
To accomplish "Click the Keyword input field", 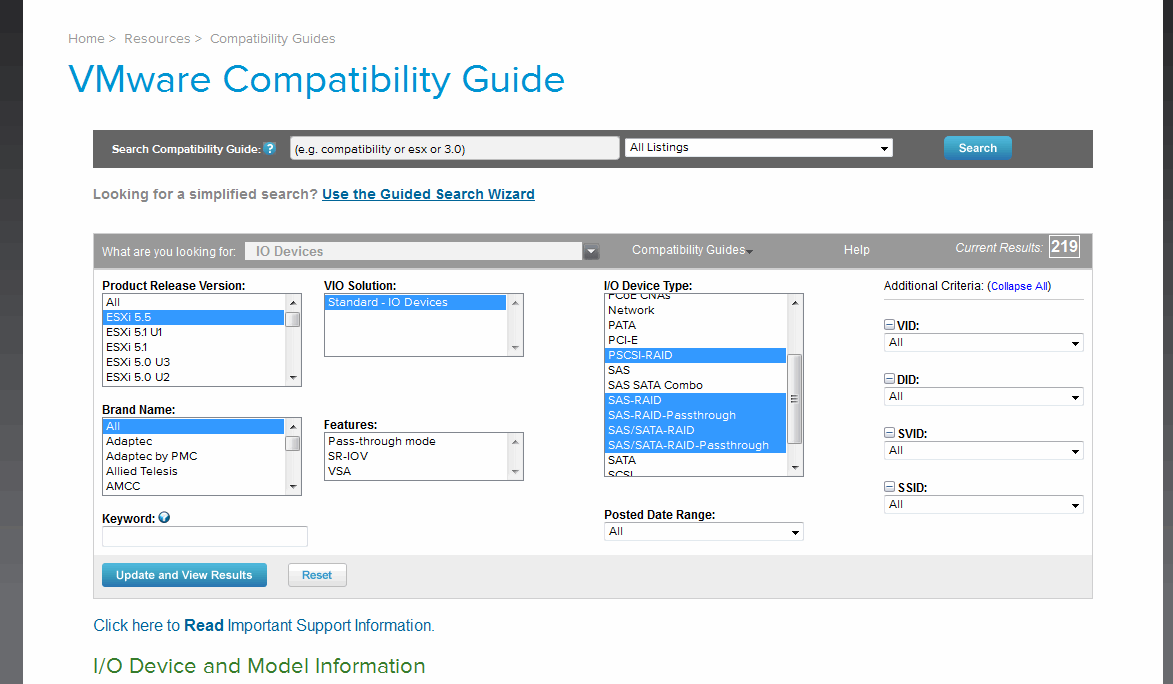I will coord(204,536).
